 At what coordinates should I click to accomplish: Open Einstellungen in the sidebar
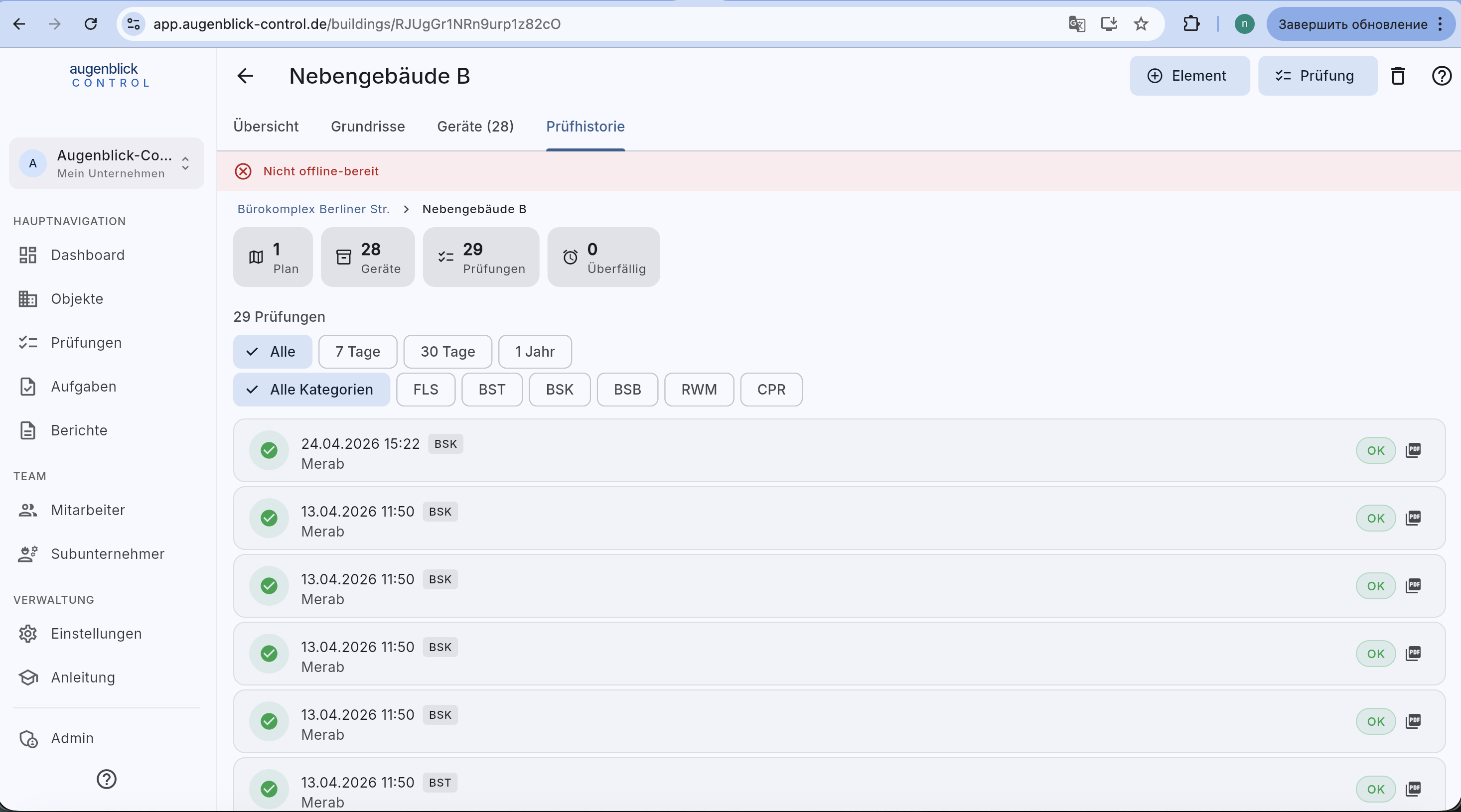point(107,633)
